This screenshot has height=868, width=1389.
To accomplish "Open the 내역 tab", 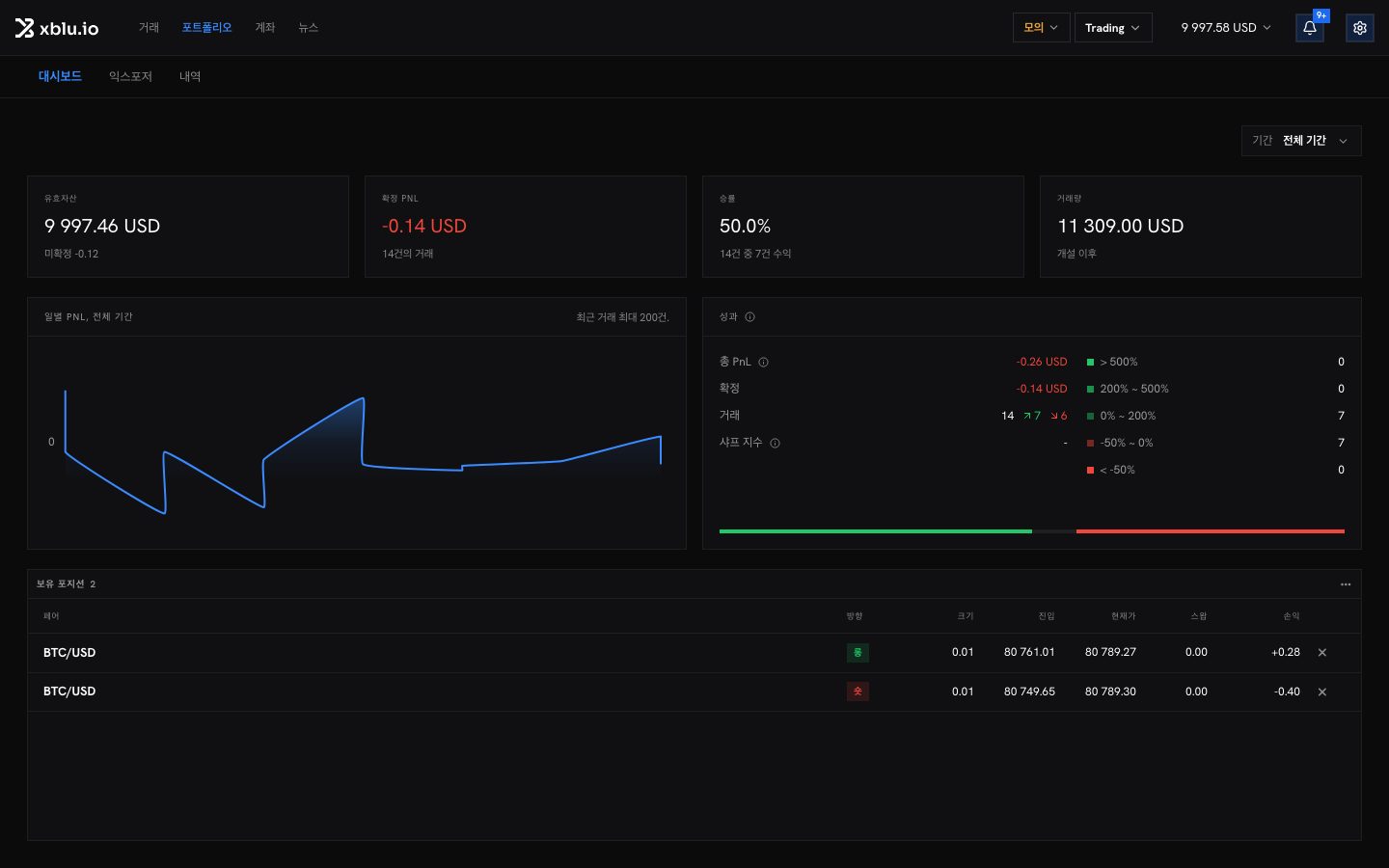I will [190, 76].
